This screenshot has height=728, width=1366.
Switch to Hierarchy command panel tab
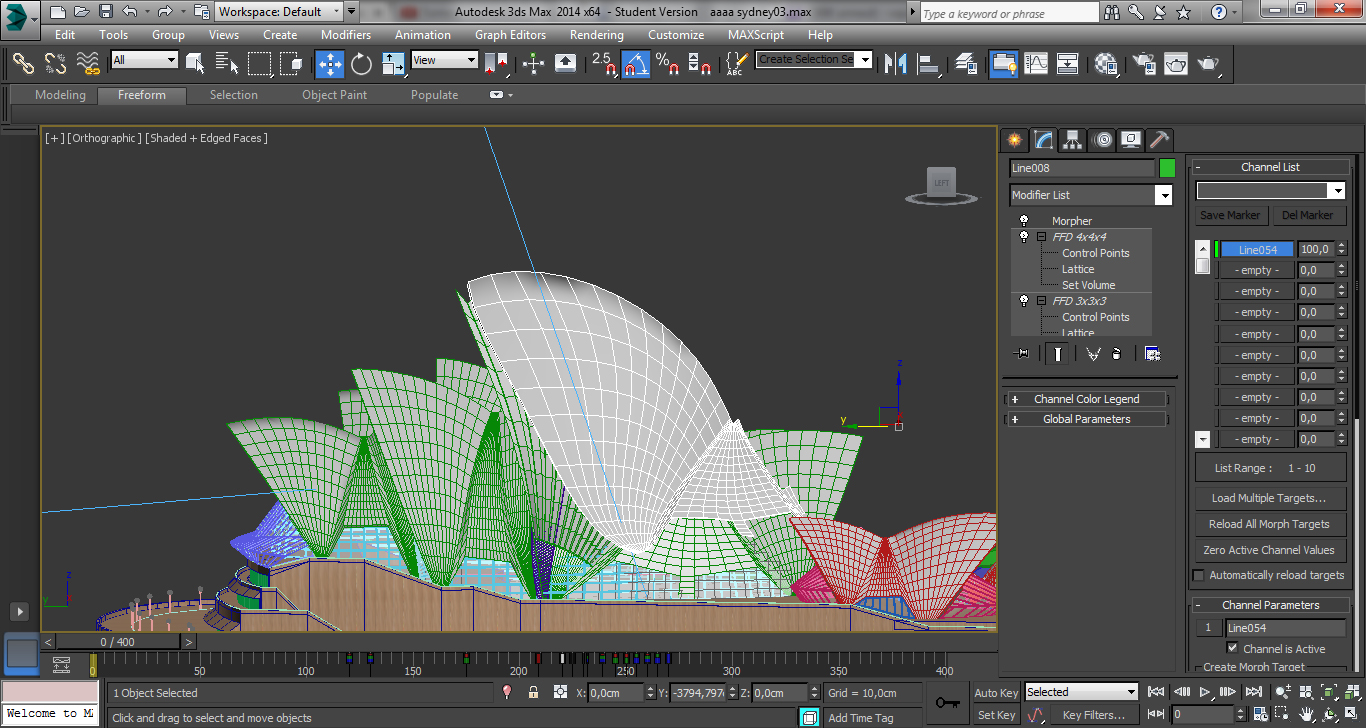click(1073, 140)
